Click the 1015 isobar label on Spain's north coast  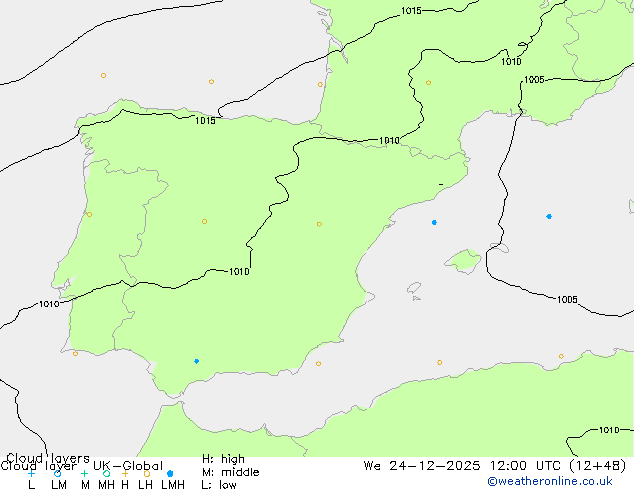tap(205, 120)
